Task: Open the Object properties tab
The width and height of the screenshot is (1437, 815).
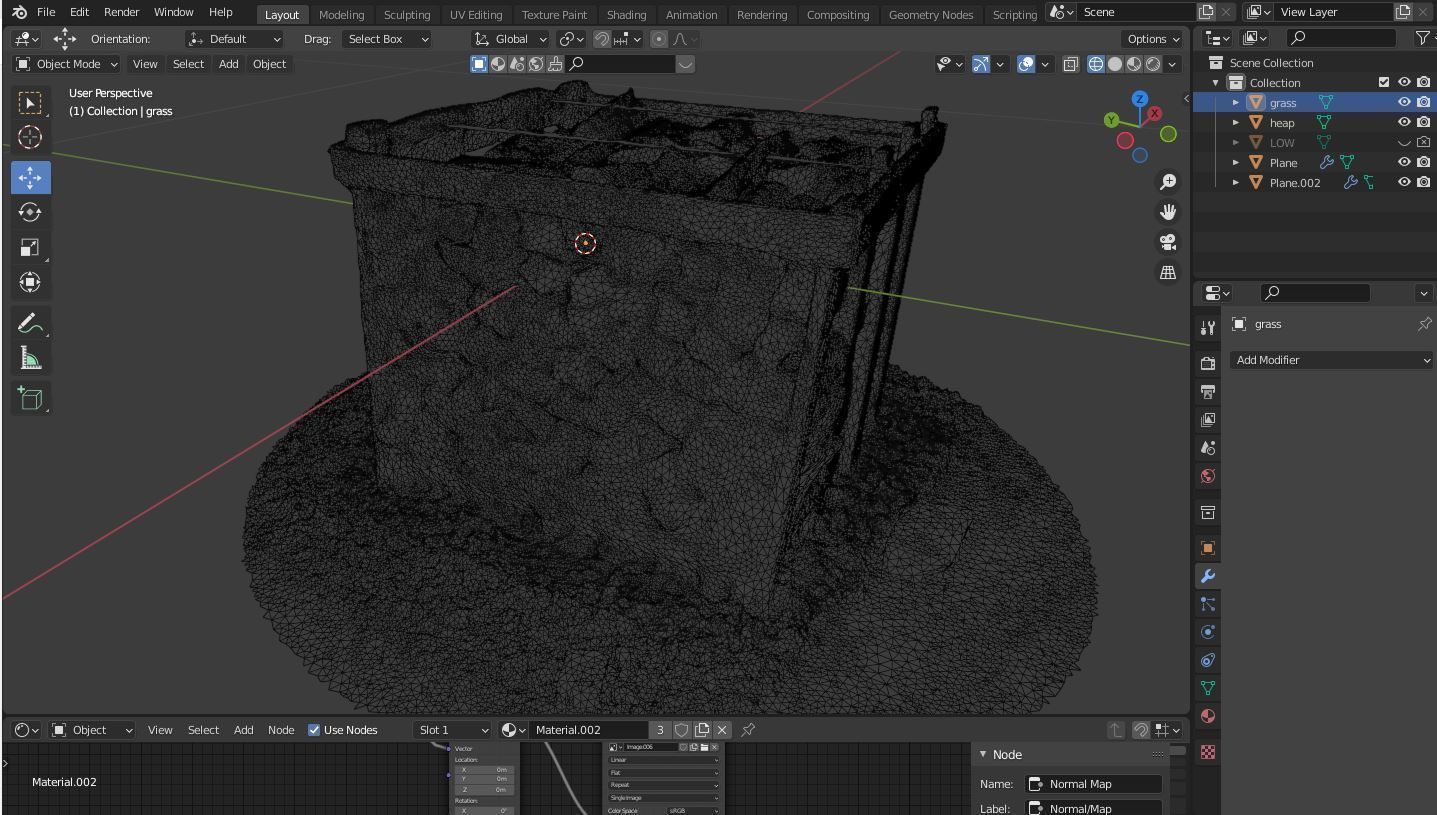Action: [1208, 548]
